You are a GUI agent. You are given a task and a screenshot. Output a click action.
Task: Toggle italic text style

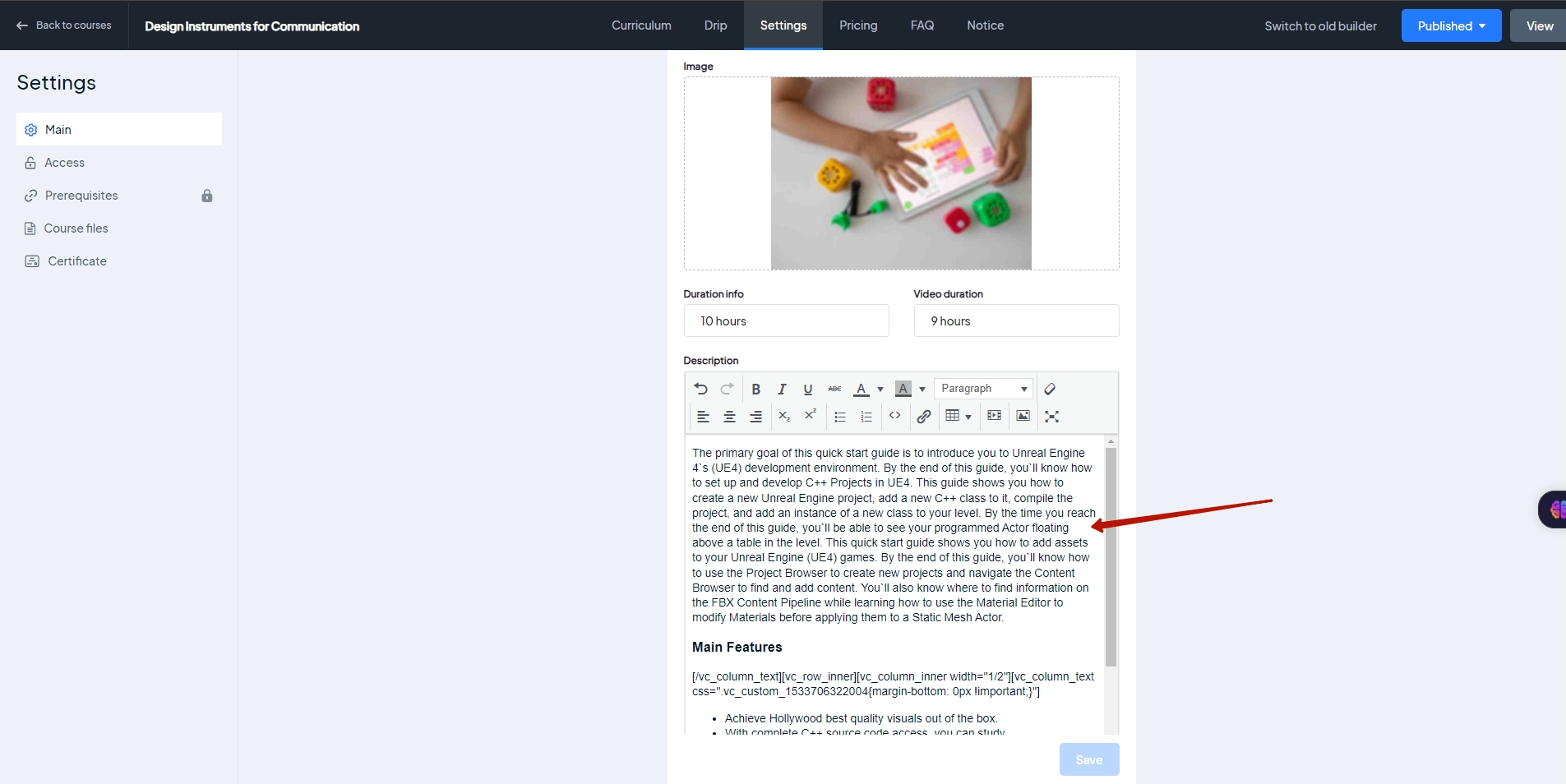pyautogui.click(x=782, y=389)
